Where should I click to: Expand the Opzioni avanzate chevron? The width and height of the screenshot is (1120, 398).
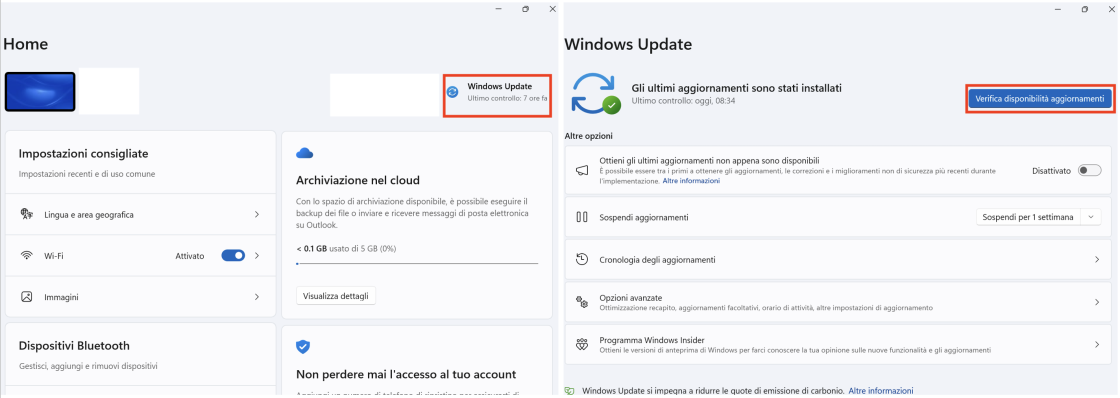pyautogui.click(x=1097, y=302)
